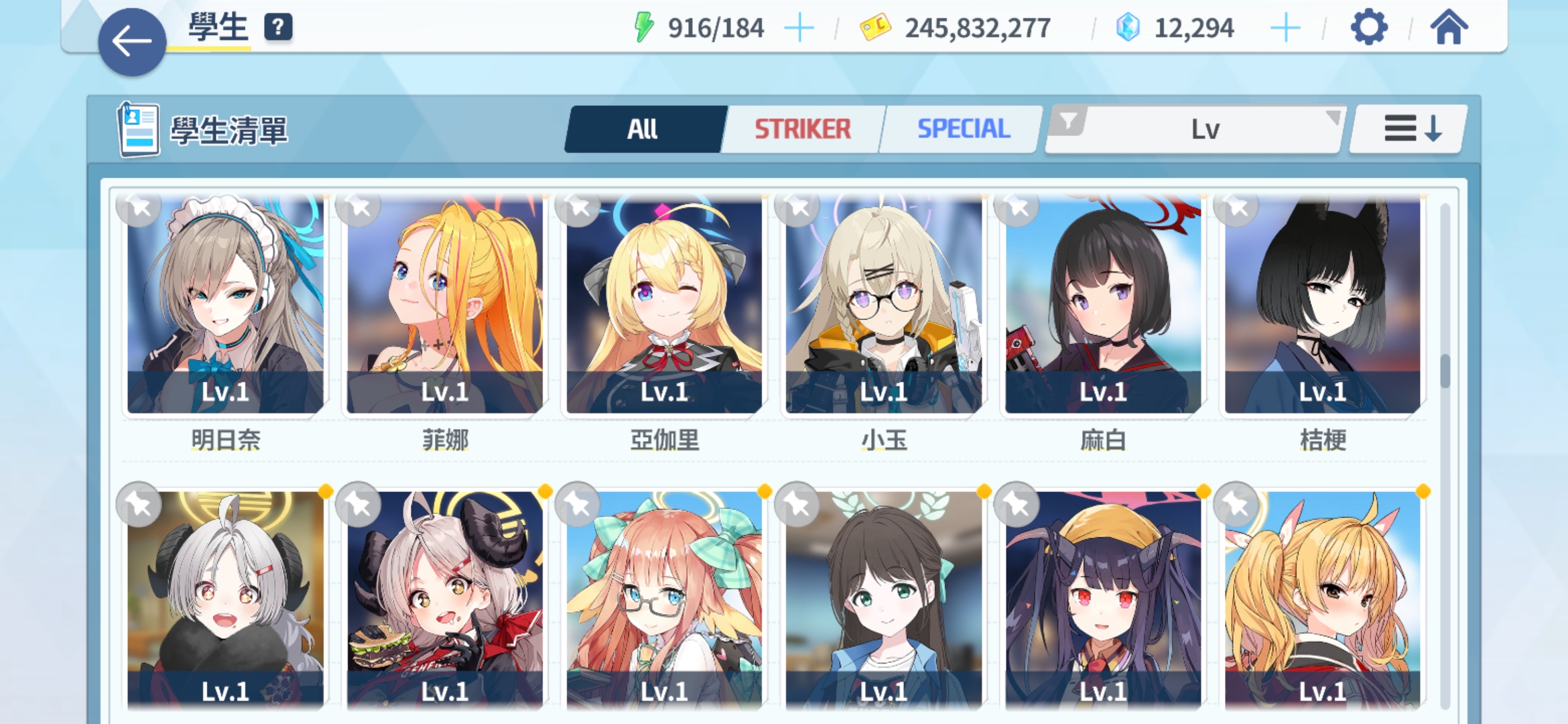Toggle favorite star on 明日奈
Image resolution: width=1568 pixels, height=724 pixels.
tap(139, 206)
